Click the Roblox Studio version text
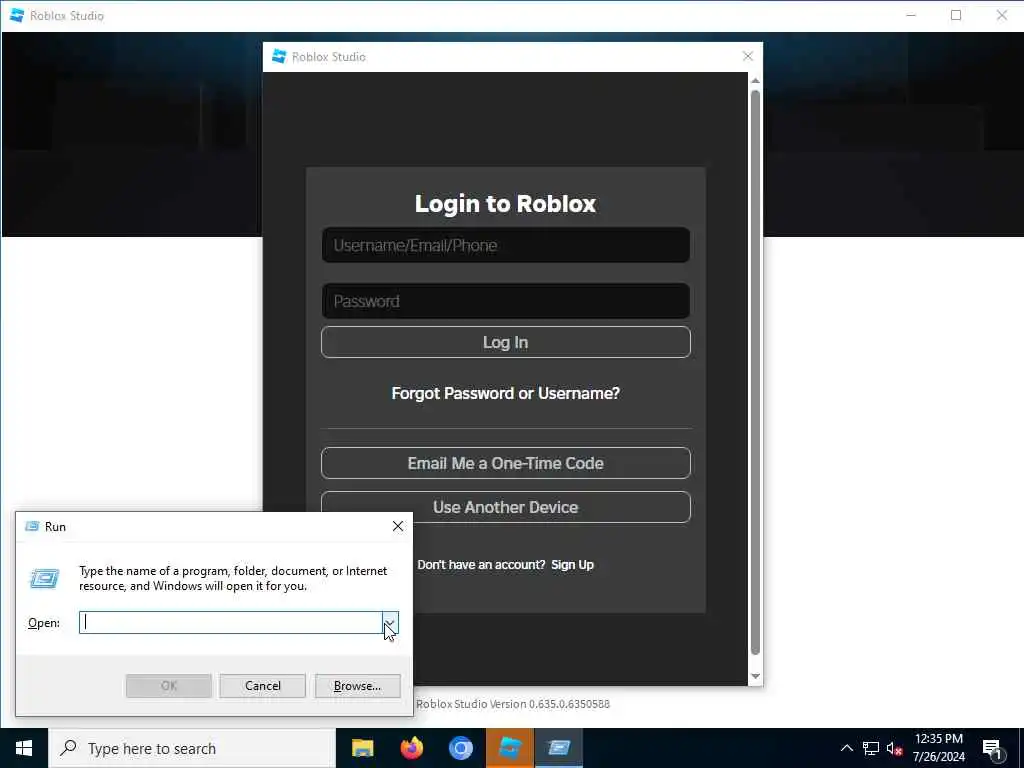Screen dimensions: 1024x768 click(513, 704)
